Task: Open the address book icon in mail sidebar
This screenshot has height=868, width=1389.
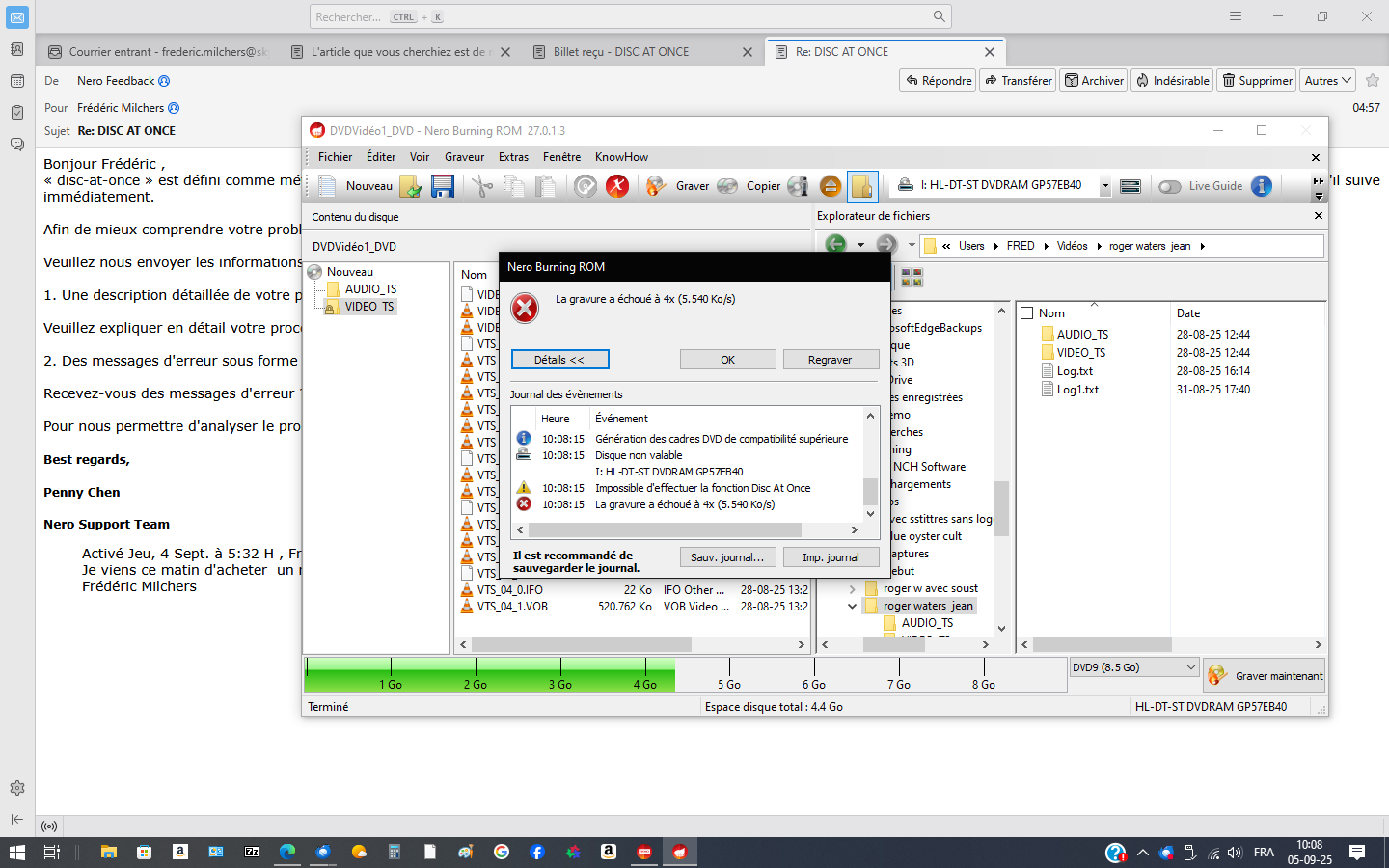Action: point(17,49)
